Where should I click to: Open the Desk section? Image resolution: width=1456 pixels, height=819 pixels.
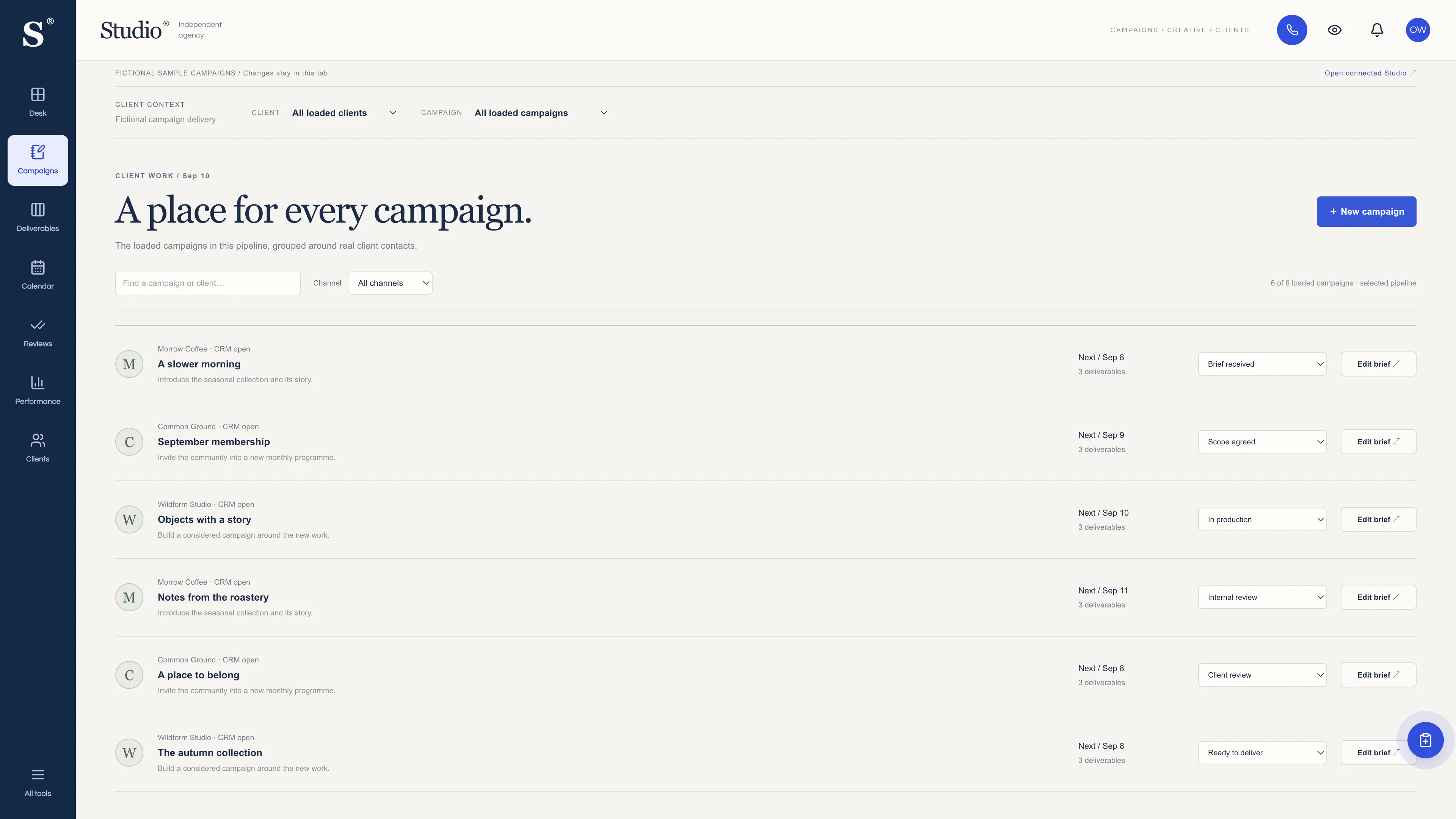click(x=38, y=102)
